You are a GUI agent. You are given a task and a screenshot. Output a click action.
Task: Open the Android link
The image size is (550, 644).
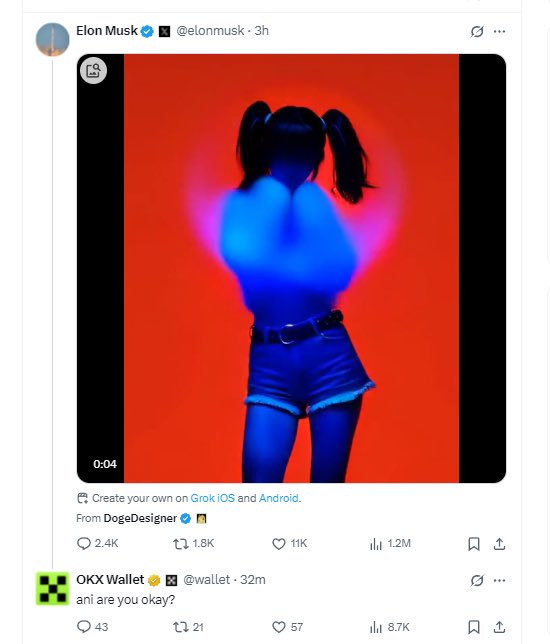[x=278, y=498]
